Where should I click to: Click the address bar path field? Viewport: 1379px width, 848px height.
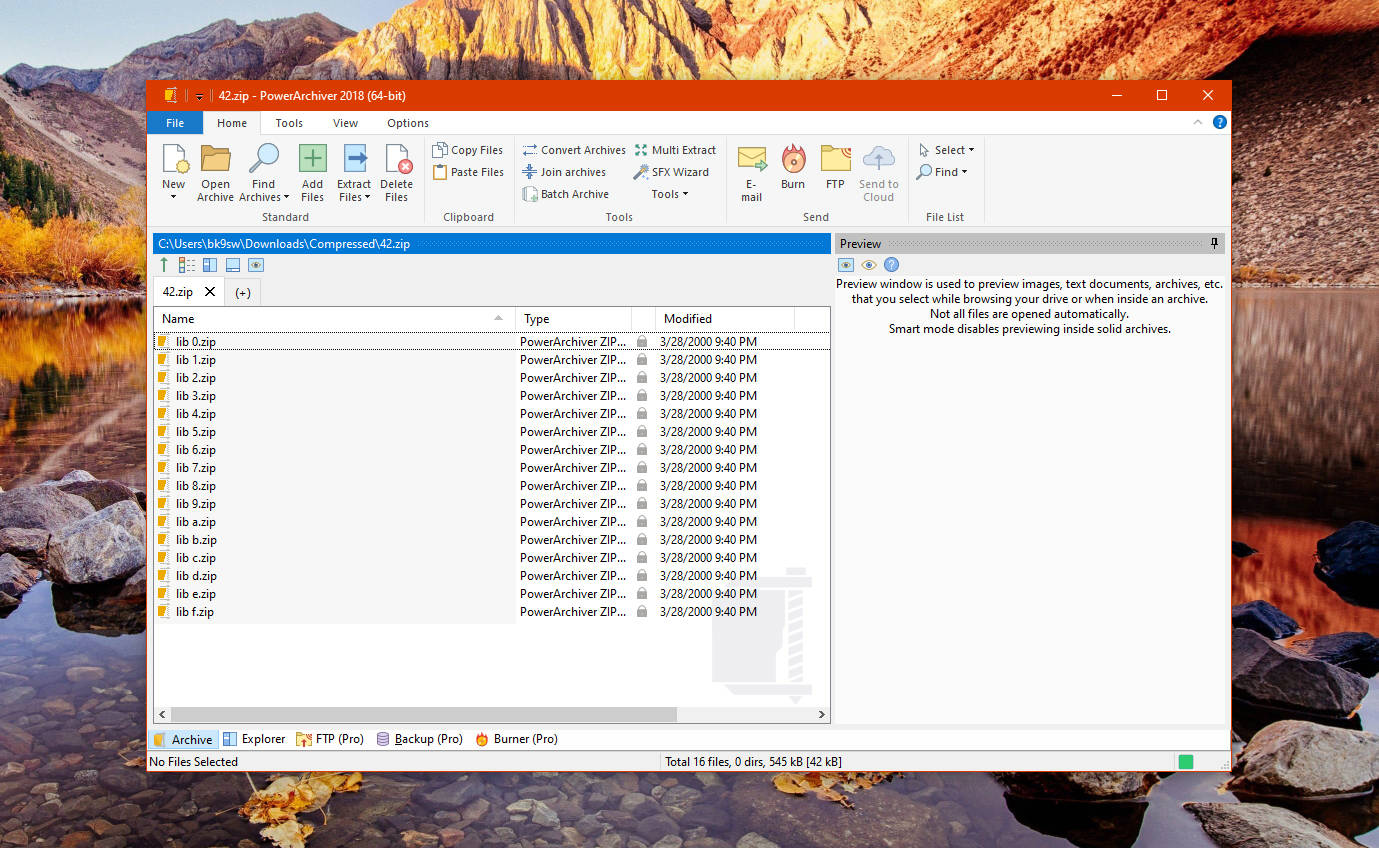pos(491,243)
